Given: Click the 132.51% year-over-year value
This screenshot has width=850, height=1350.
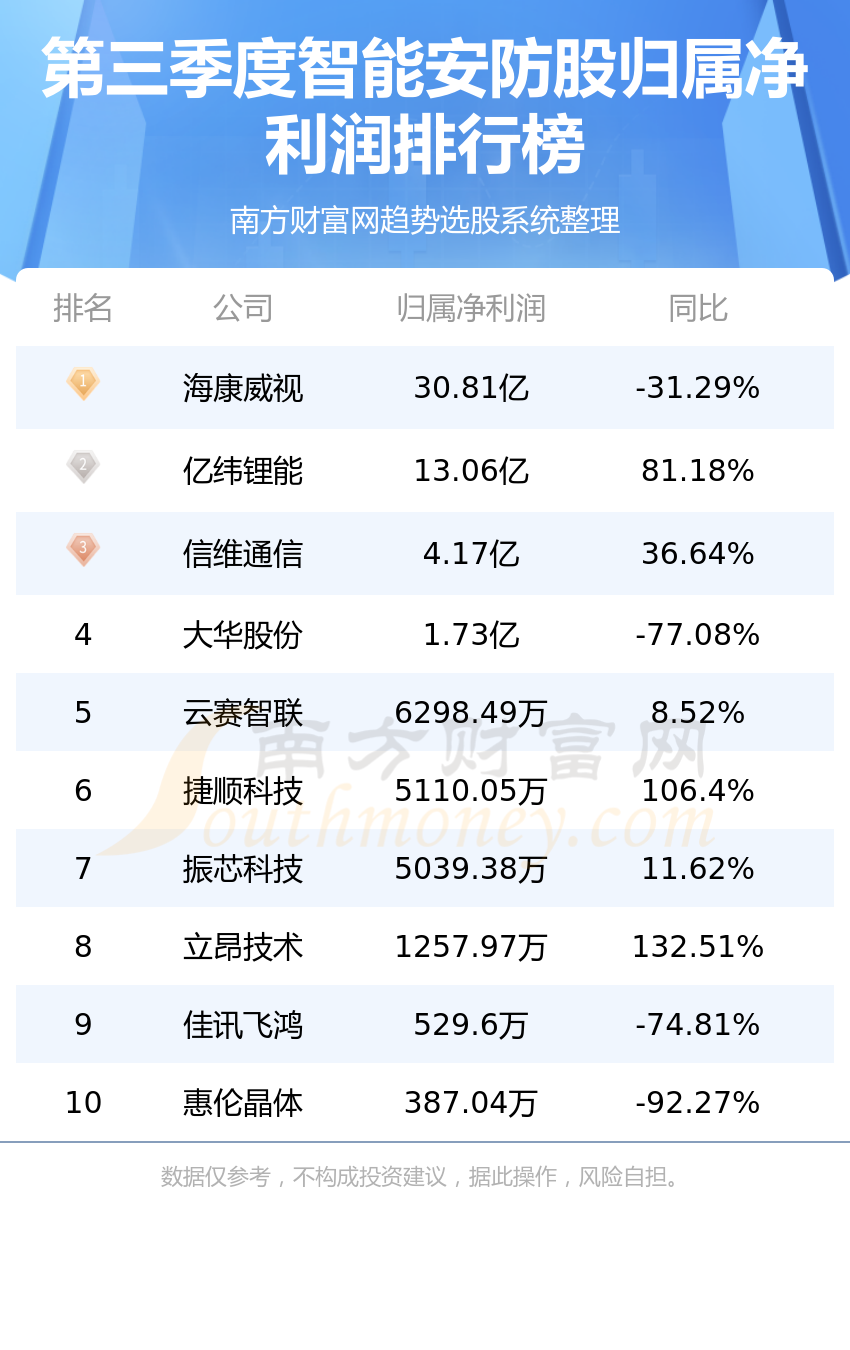Looking at the screenshot, I should coord(698,946).
